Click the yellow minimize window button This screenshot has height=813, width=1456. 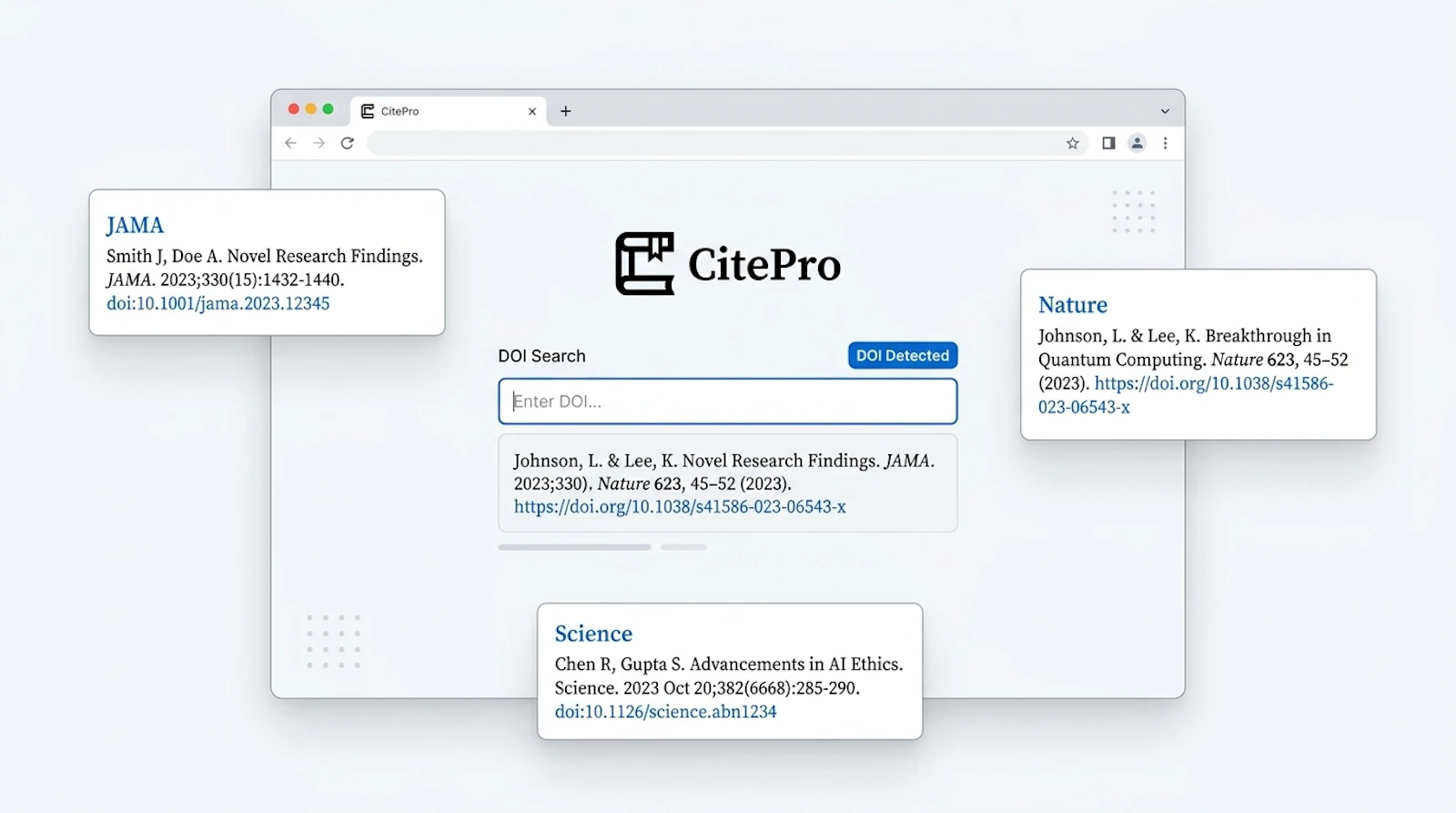[311, 109]
